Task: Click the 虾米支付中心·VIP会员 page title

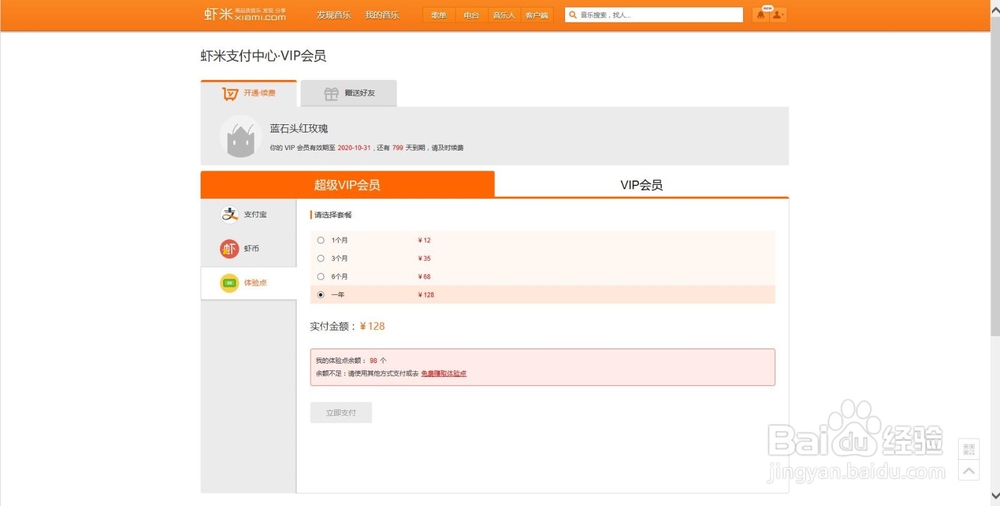Action: (x=263, y=56)
